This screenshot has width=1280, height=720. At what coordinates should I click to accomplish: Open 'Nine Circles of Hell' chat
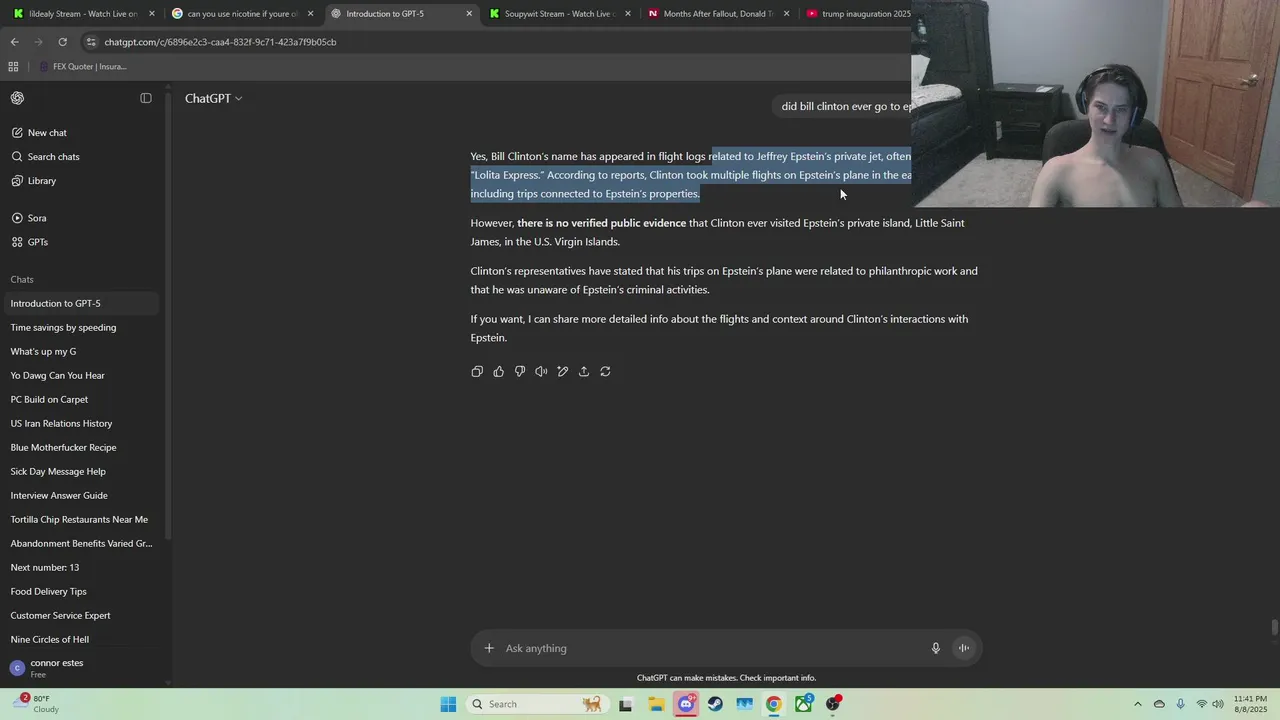coord(82,639)
